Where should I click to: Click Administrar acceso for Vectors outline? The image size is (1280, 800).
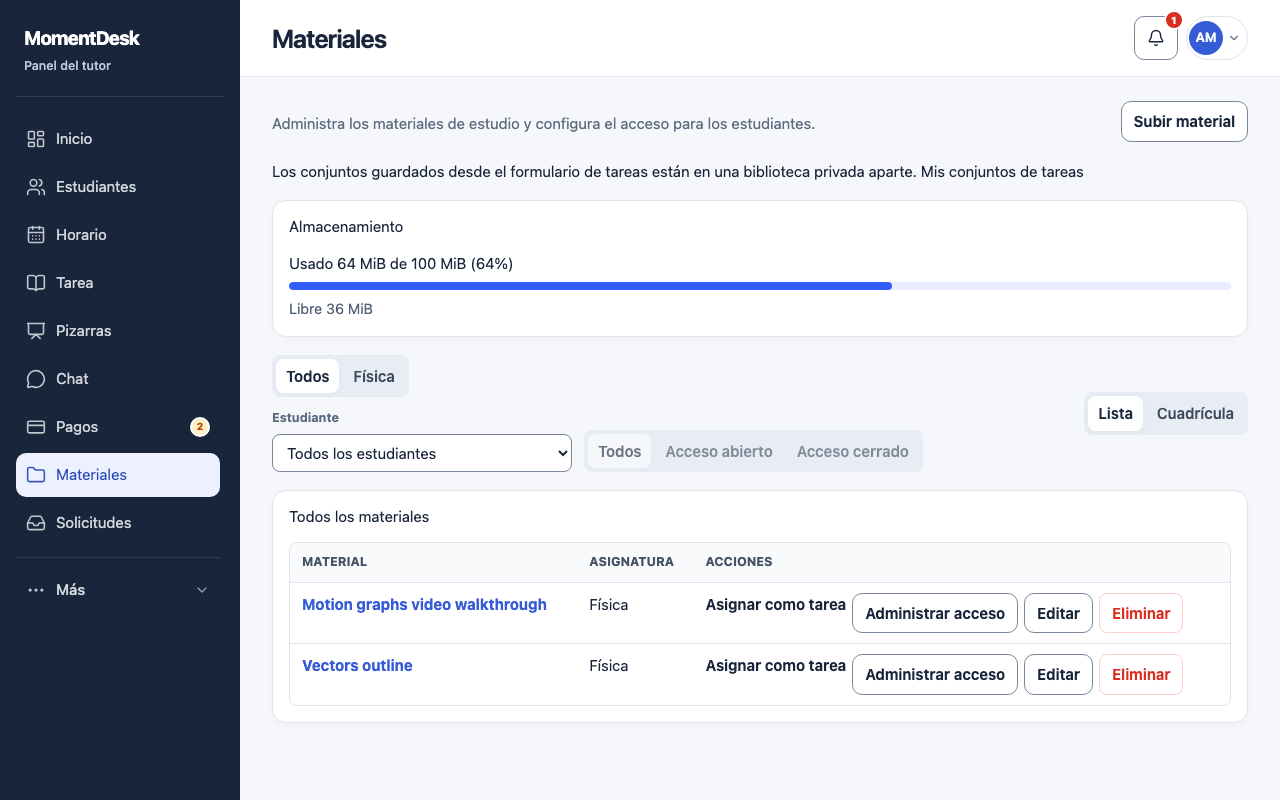[x=935, y=675]
